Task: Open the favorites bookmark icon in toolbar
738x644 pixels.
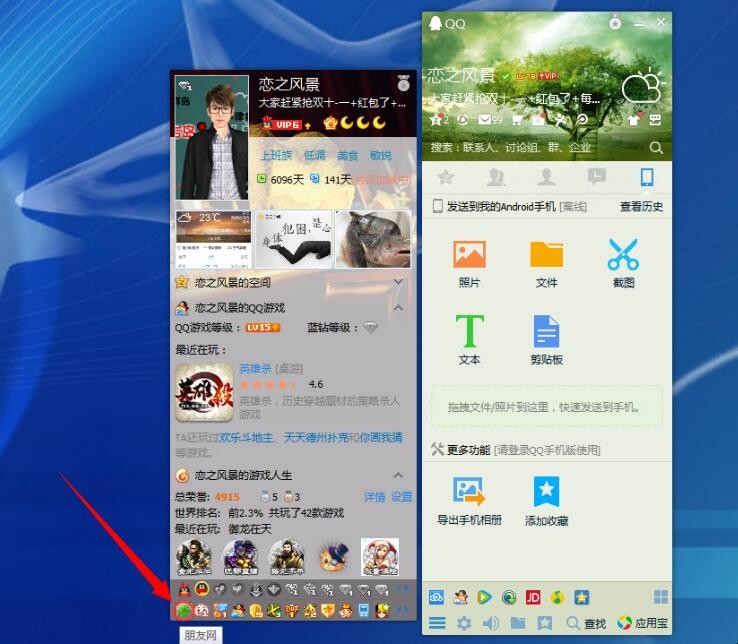Action: click(x=545, y=623)
